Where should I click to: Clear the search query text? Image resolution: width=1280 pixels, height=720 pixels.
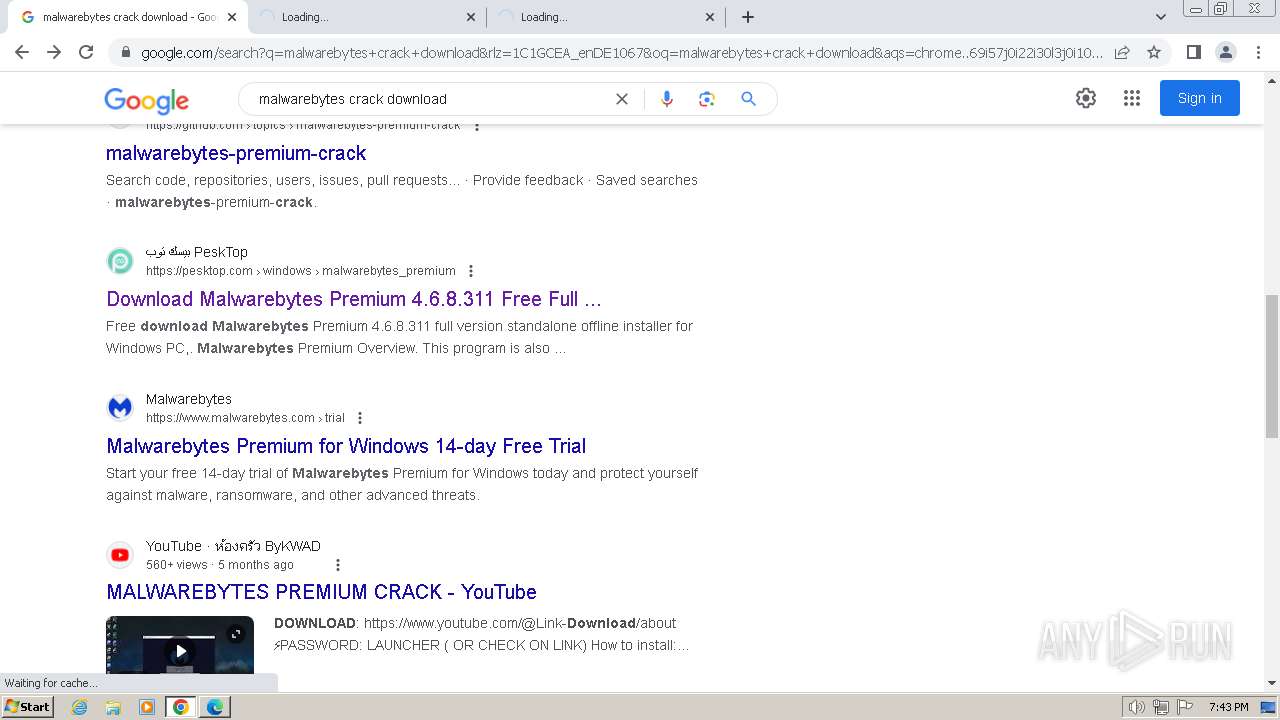(622, 99)
